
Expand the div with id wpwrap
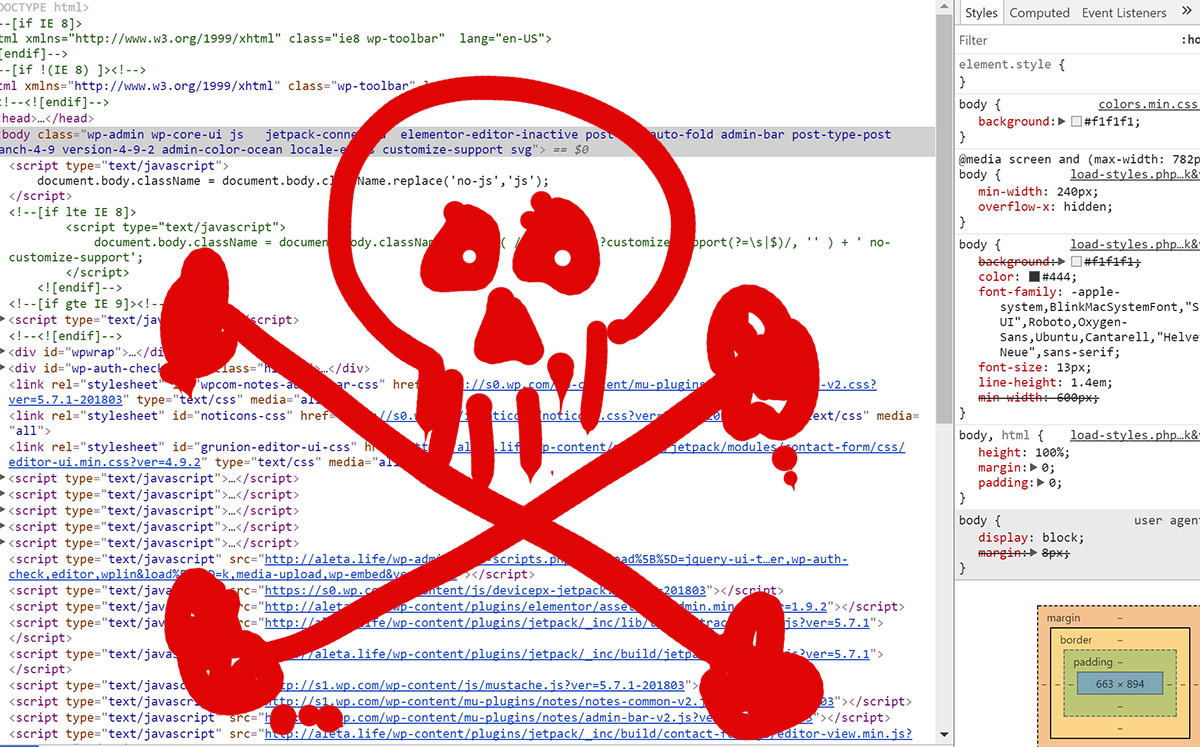[3, 352]
